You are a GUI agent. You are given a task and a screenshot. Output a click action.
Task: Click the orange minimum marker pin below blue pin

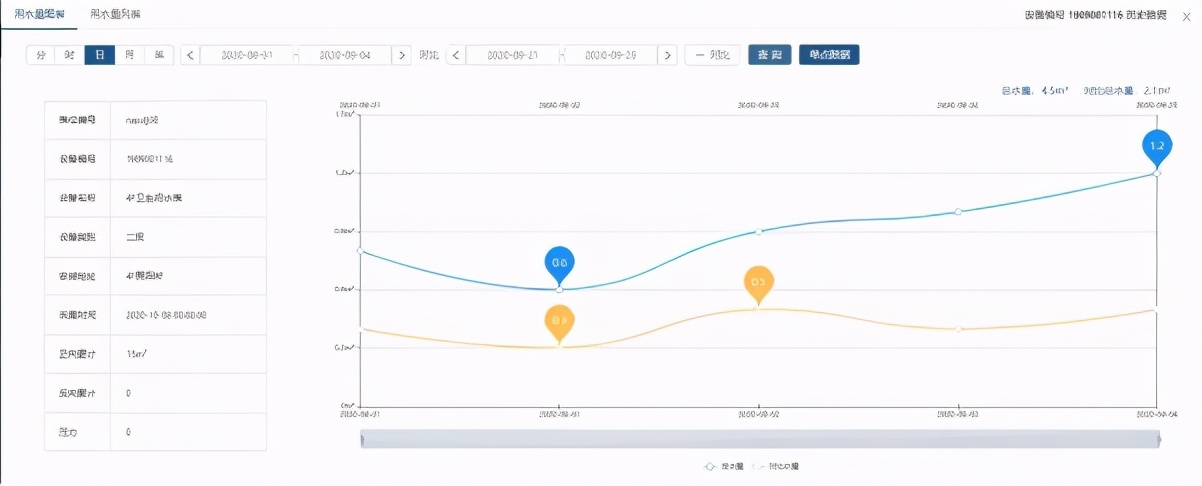[559, 322]
